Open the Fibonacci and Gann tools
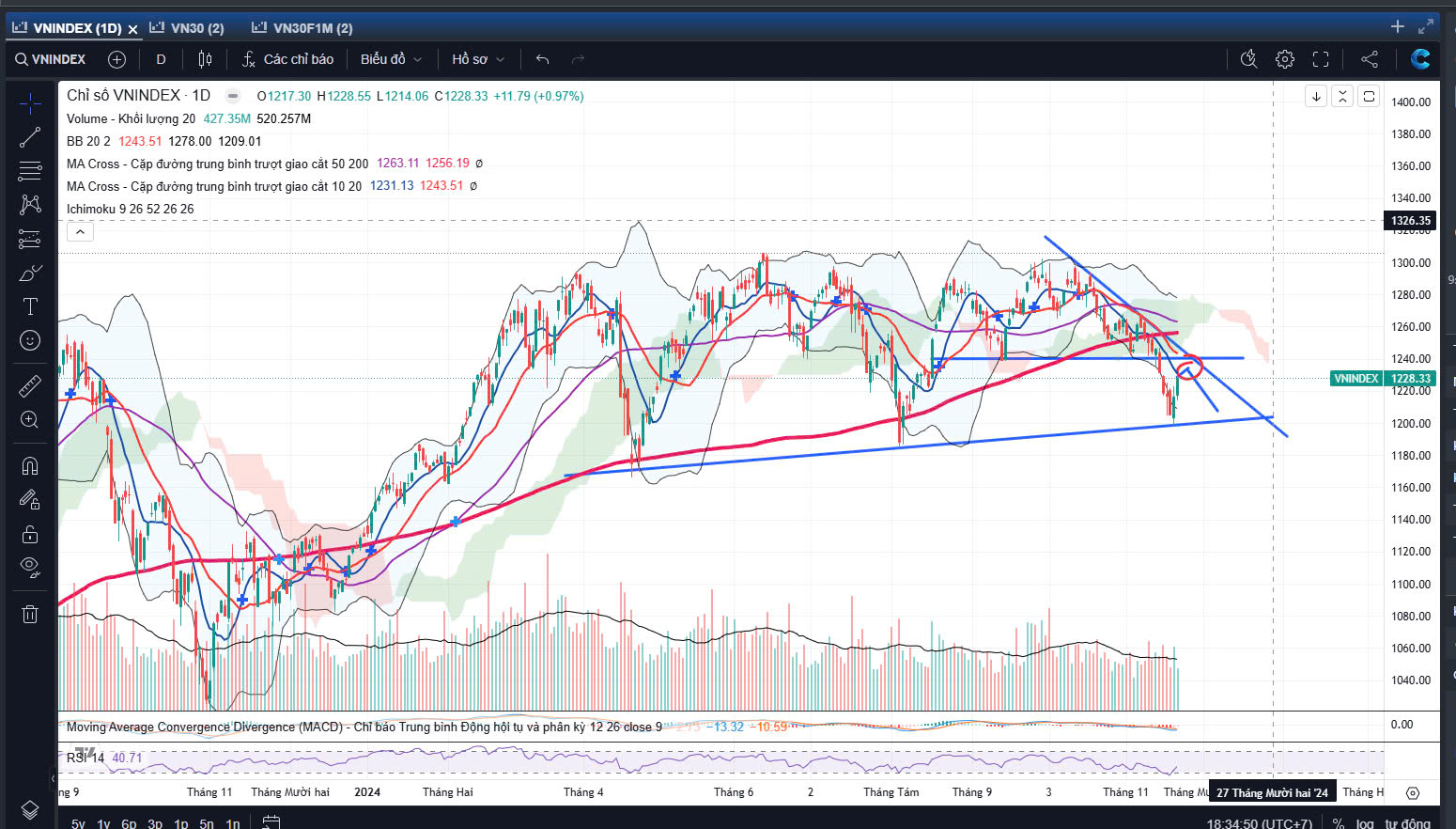This screenshot has height=829, width=1456. [30, 171]
